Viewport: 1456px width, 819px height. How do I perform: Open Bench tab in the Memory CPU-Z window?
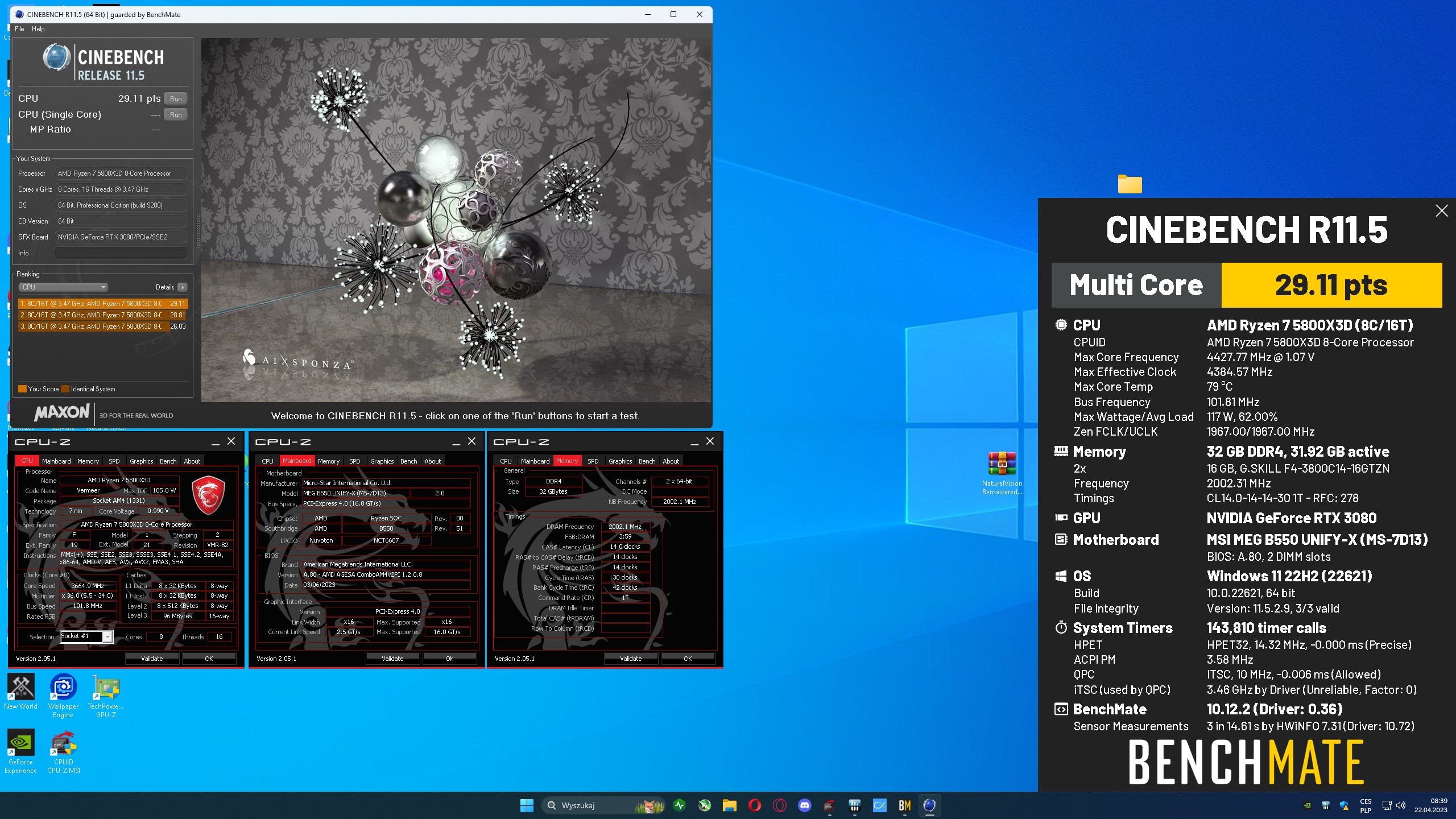647,461
